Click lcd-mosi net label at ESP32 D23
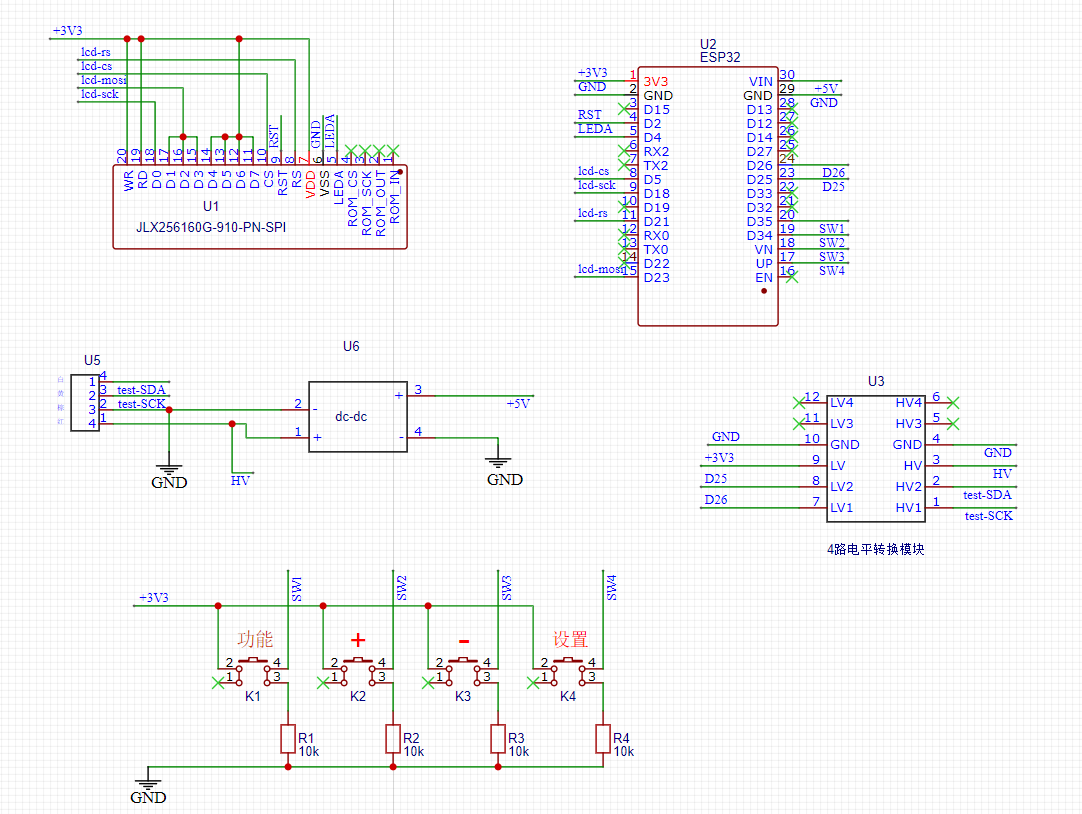The image size is (1082, 814). point(600,268)
